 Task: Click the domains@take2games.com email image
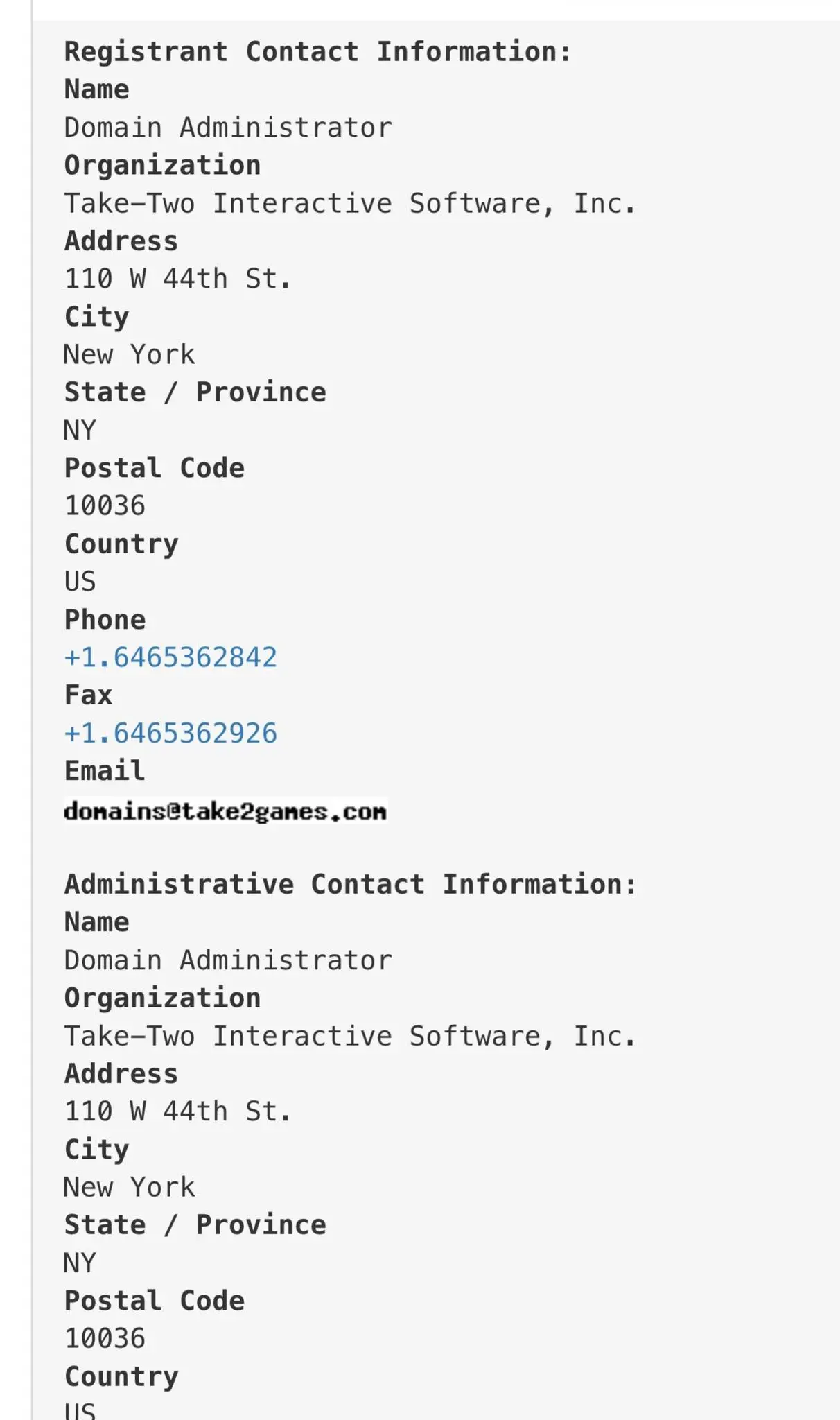click(225, 811)
